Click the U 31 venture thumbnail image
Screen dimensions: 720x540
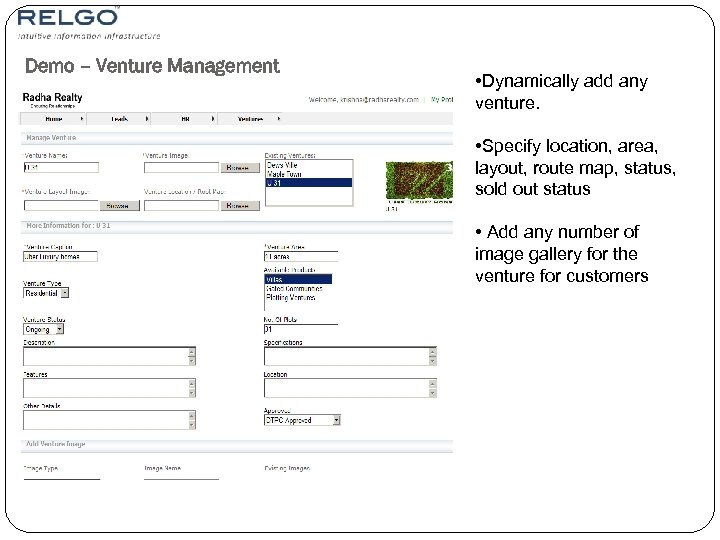419,182
